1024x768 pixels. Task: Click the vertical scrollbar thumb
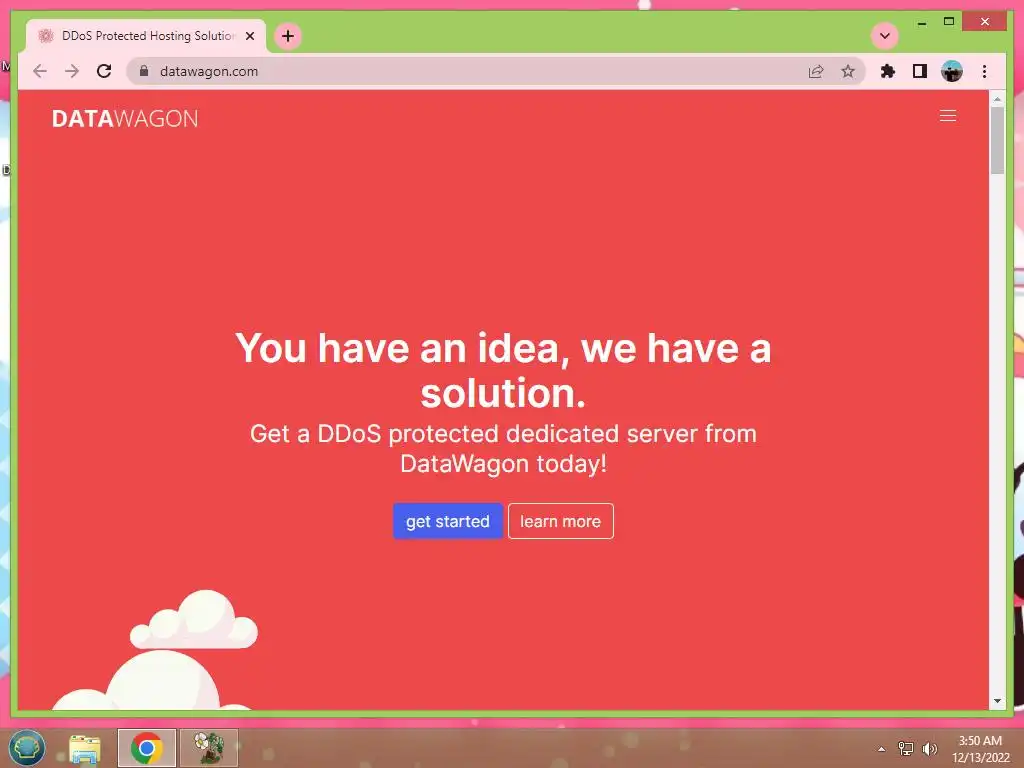tap(997, 140)
